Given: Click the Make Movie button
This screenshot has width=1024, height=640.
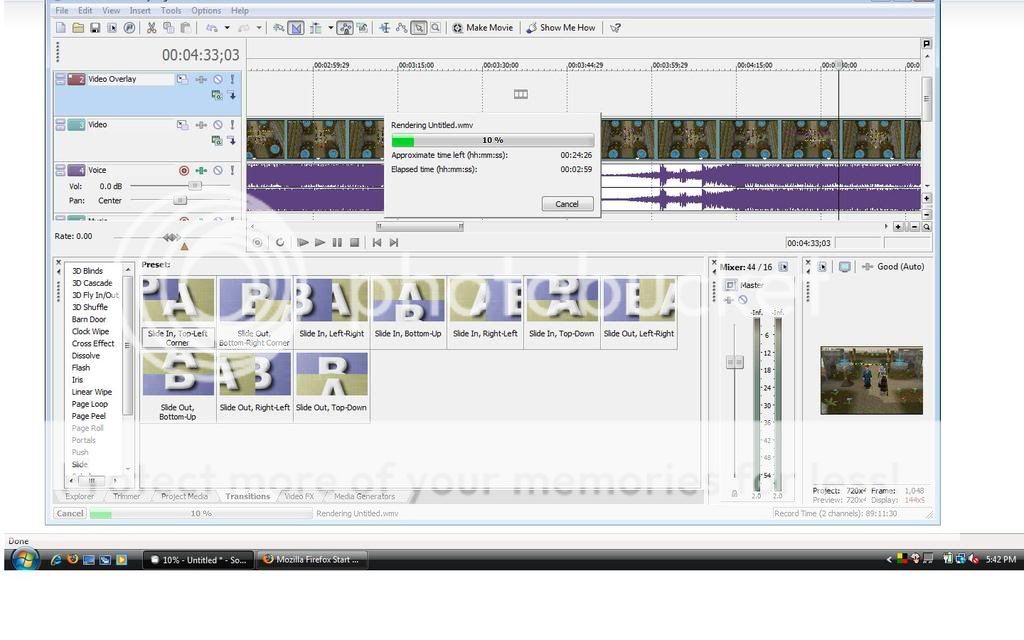Looking at the screenshot, I should (482, 28).
